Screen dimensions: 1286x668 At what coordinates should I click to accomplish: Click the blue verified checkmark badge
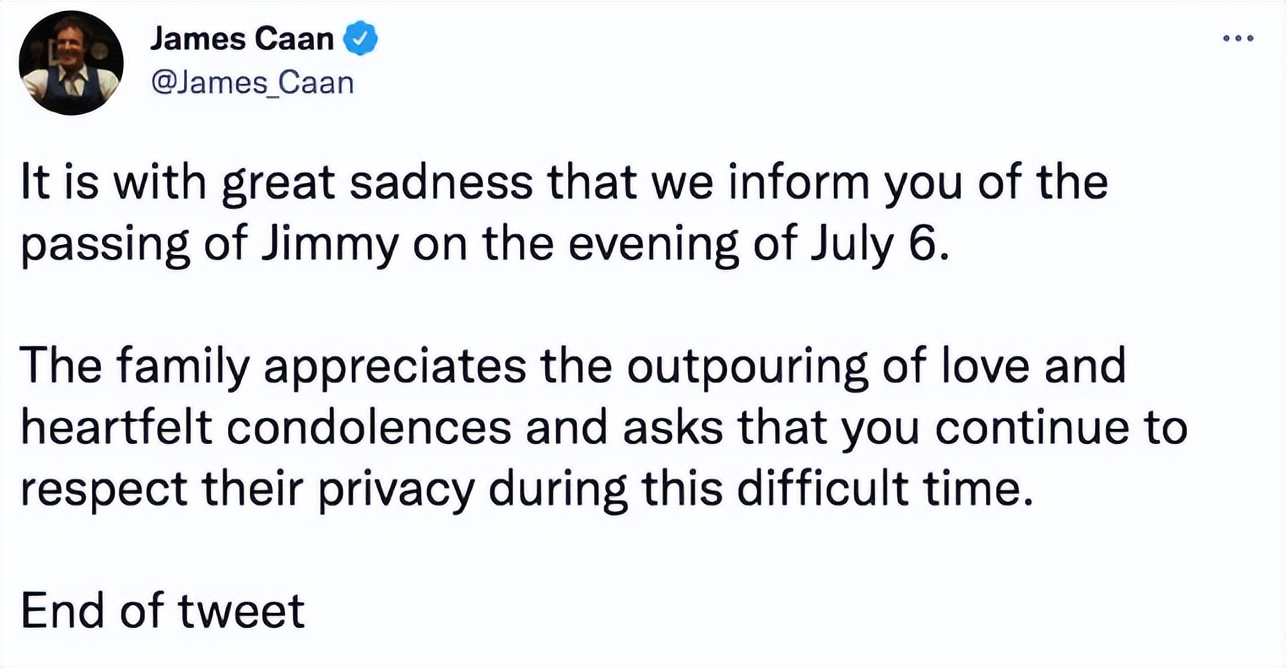click(360, 40)
